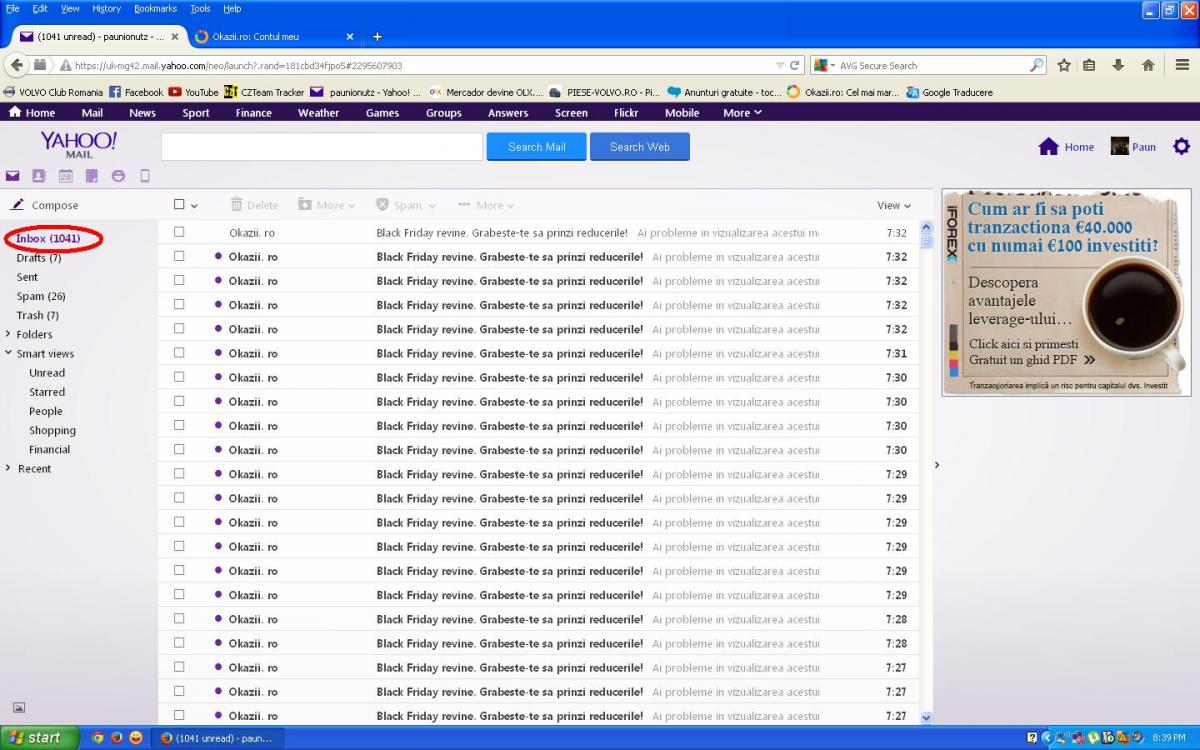Screen dimensions: 1200x750
Task: Go to Finance in Yahoo navigation bar
Action: (x=253, y=113)
